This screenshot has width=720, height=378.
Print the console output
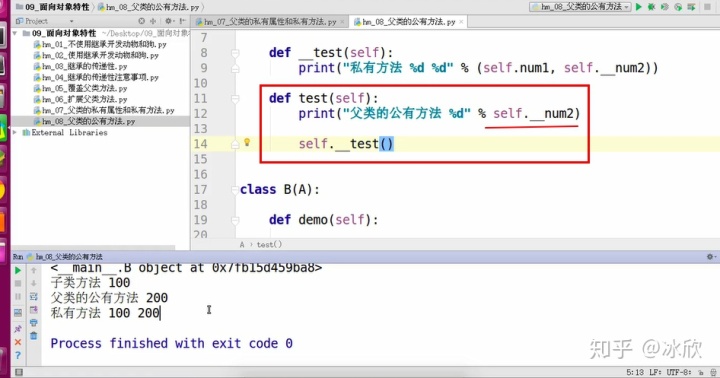(34, 323)
